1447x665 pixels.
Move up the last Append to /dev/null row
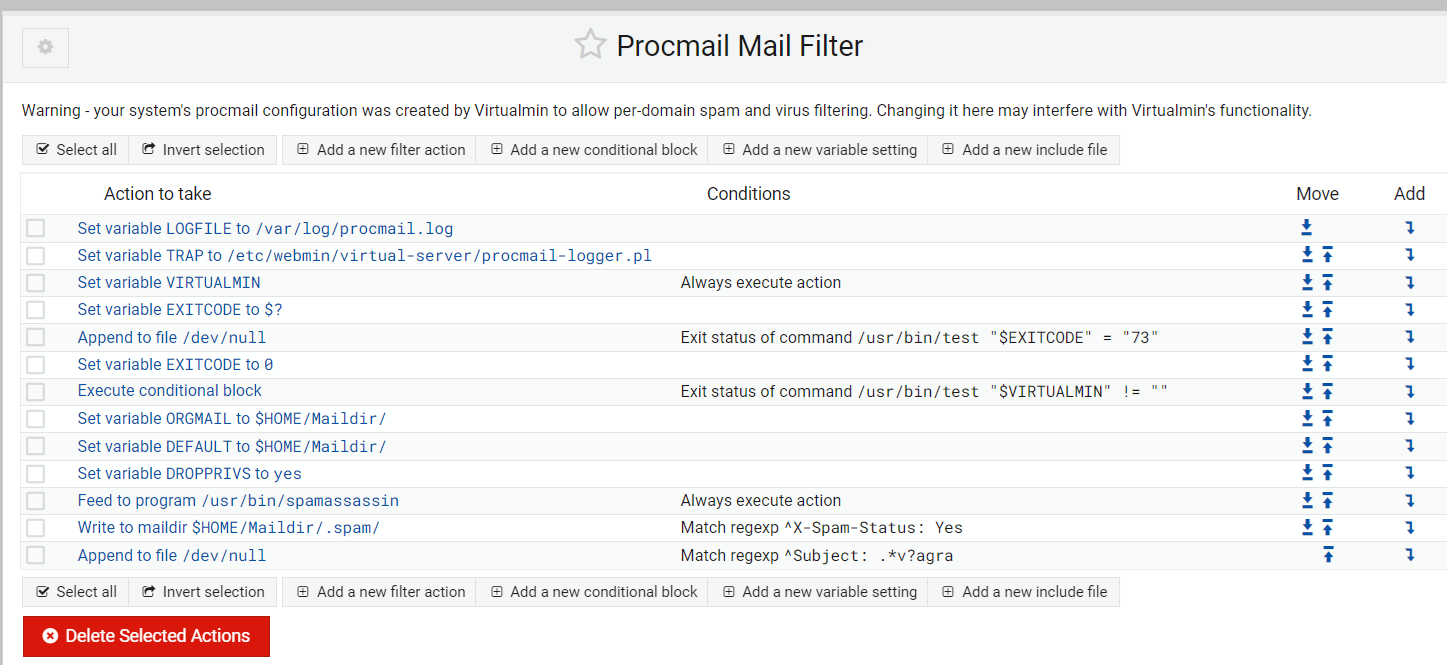(x=1328, y=555)
